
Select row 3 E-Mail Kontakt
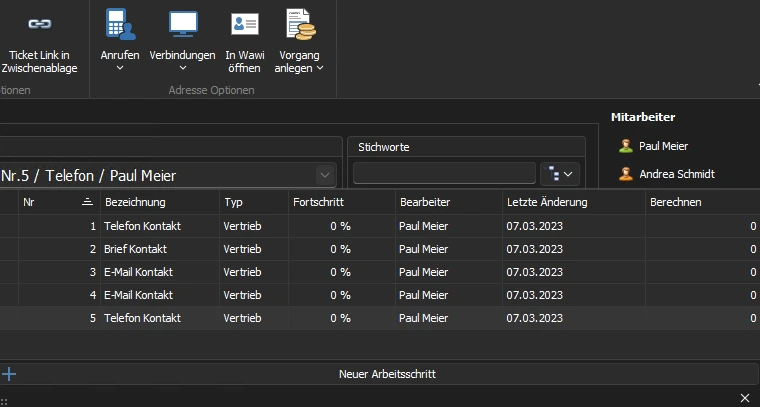pos(380,272)
